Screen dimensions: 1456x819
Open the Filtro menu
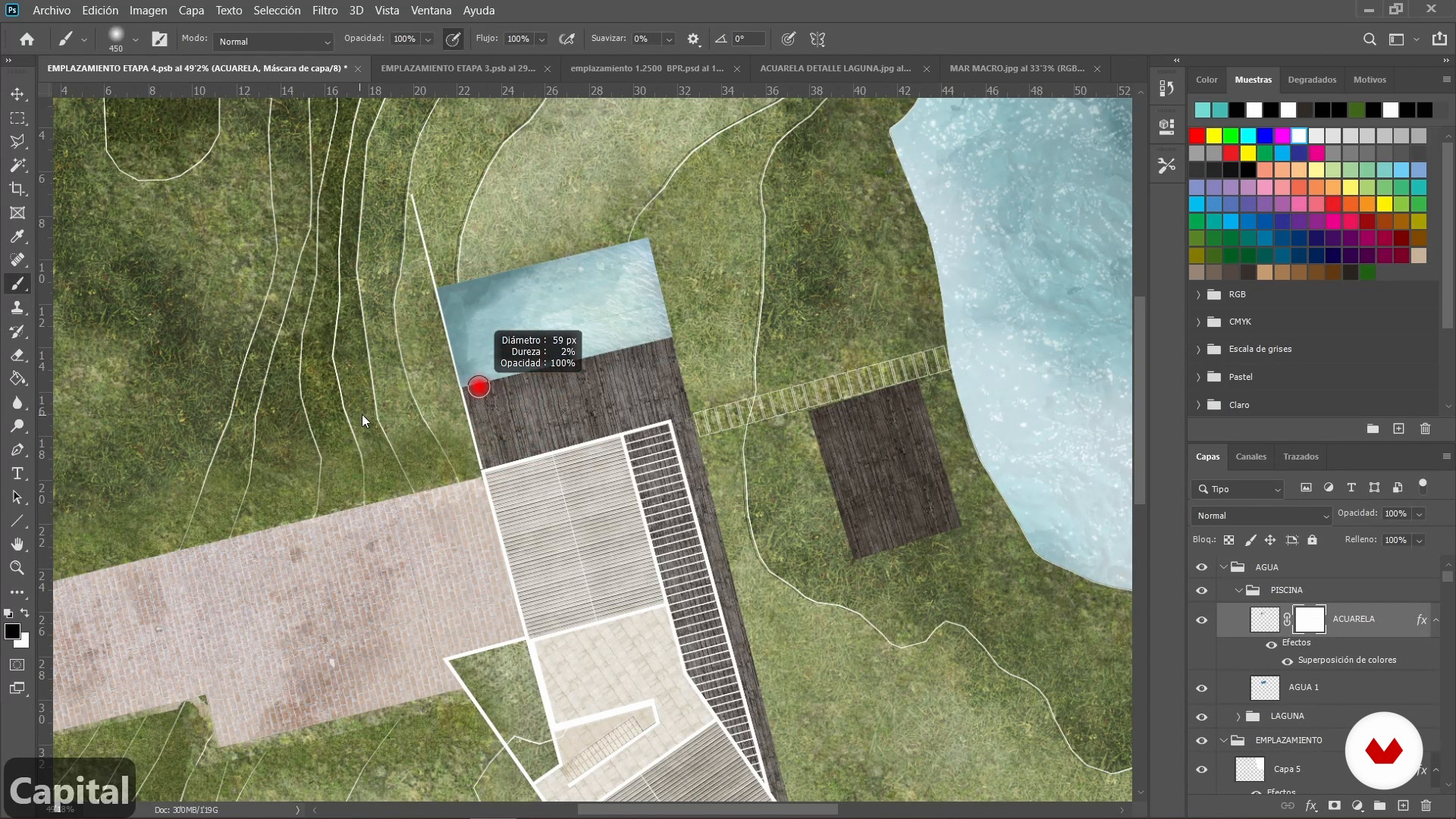point(325,11)
